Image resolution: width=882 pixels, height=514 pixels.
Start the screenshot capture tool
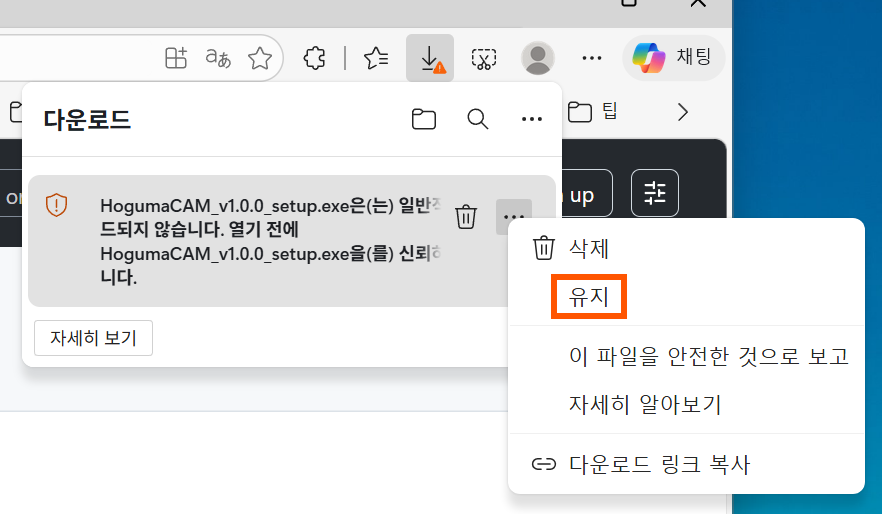tap(484, 58)
